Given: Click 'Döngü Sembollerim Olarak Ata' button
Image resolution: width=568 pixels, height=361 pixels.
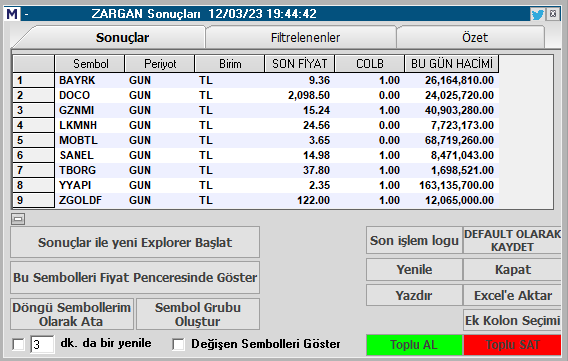Looking at the screenshot, I should pos(72,314).
